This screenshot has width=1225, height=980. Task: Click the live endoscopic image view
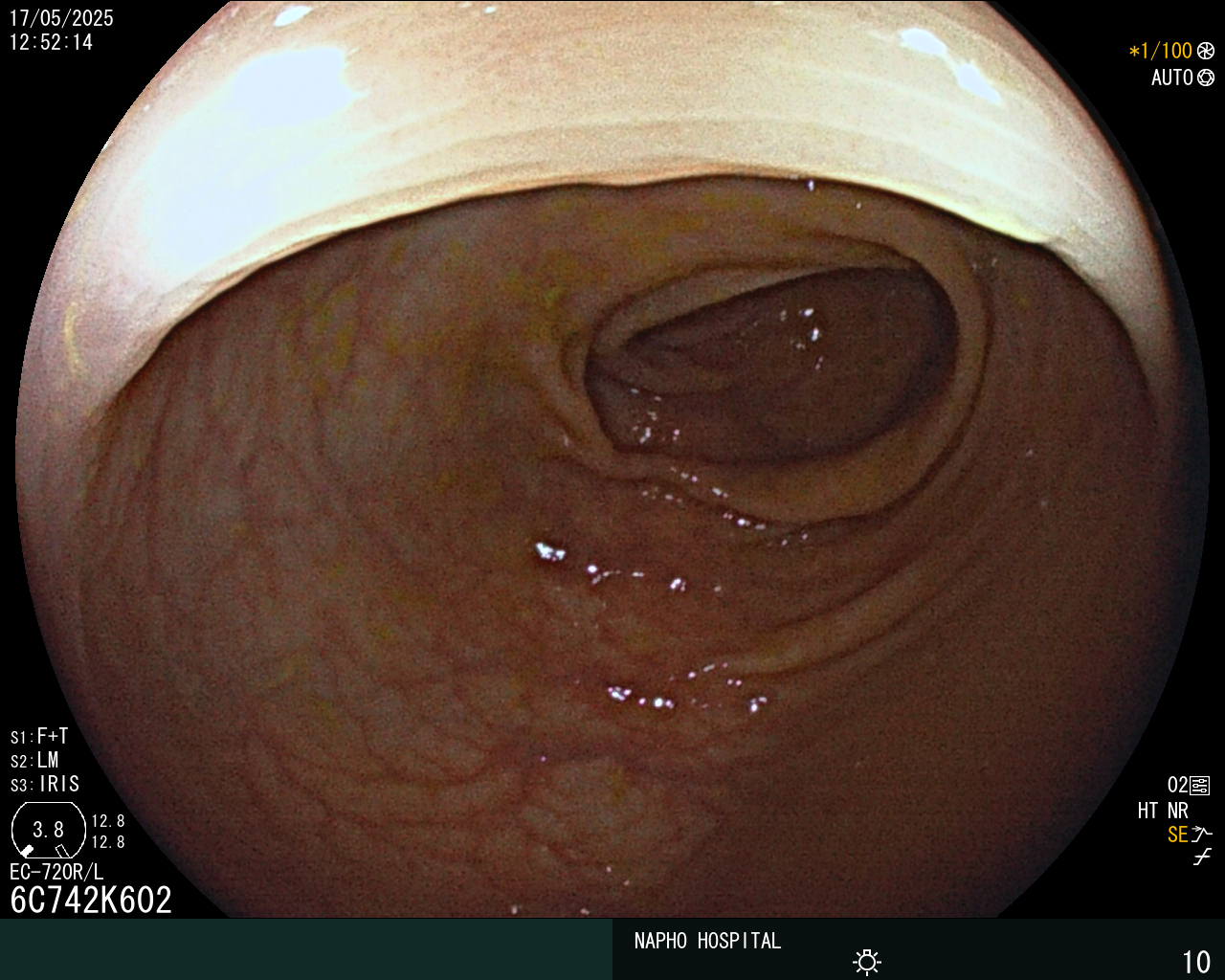click(x=612, y=459)
